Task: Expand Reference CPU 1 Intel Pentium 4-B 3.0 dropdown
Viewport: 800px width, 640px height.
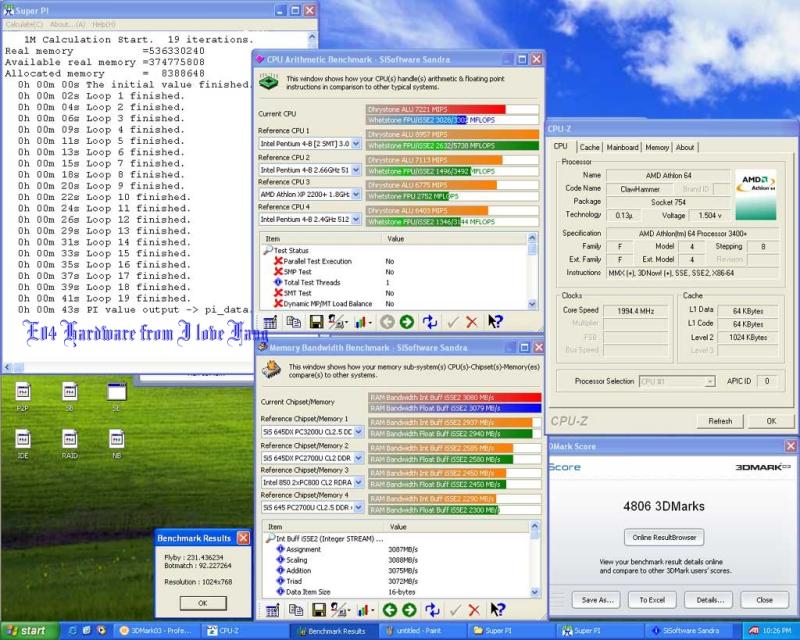Action: tap(356, 144)
